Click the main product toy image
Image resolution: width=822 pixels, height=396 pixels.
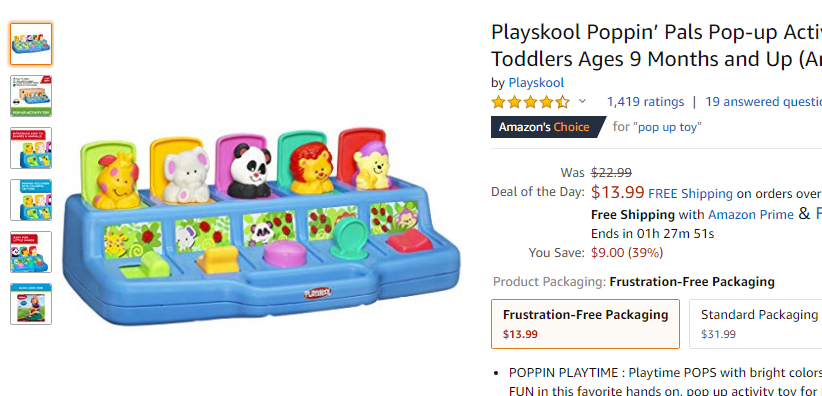(261, 226)
